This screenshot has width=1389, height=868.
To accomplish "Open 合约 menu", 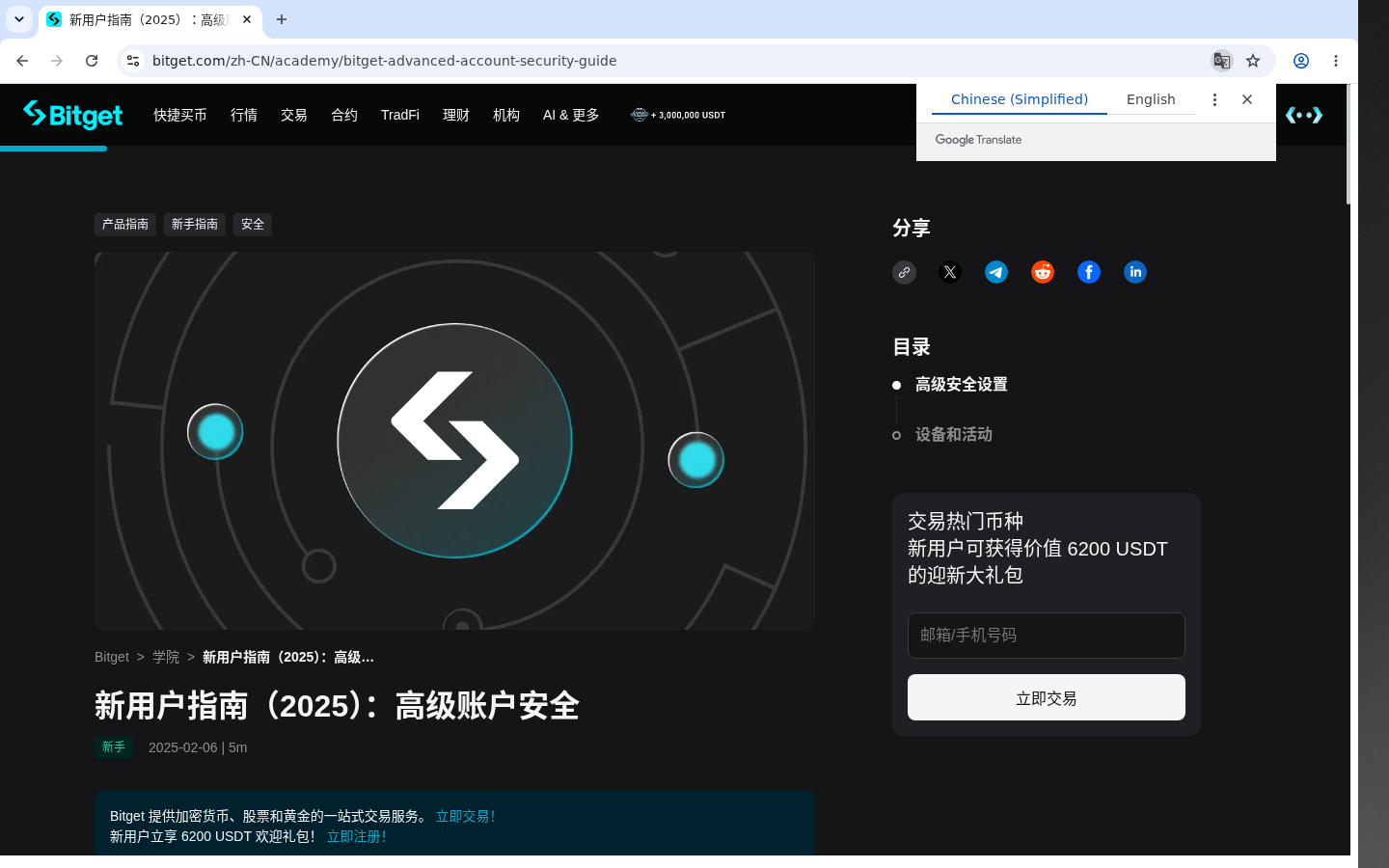I will (x=344, y=115).
